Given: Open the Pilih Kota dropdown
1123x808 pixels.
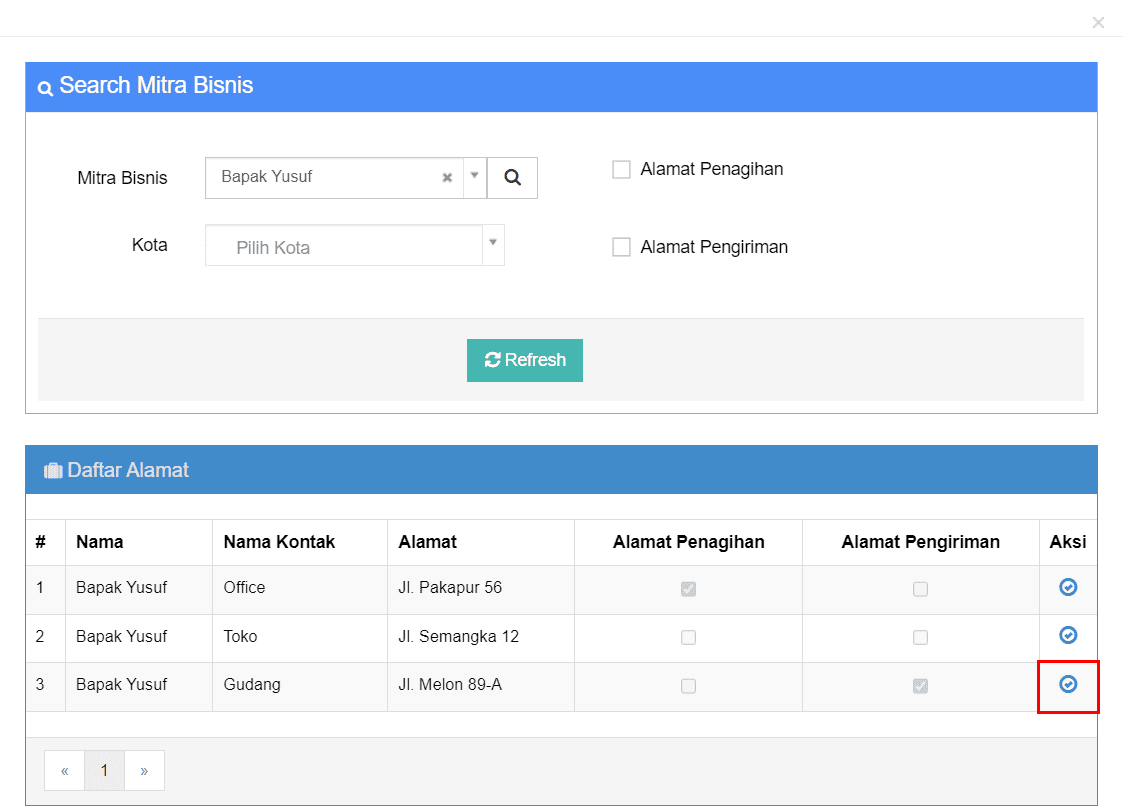Looking at the screenshot, I should [x=355, y=246].
